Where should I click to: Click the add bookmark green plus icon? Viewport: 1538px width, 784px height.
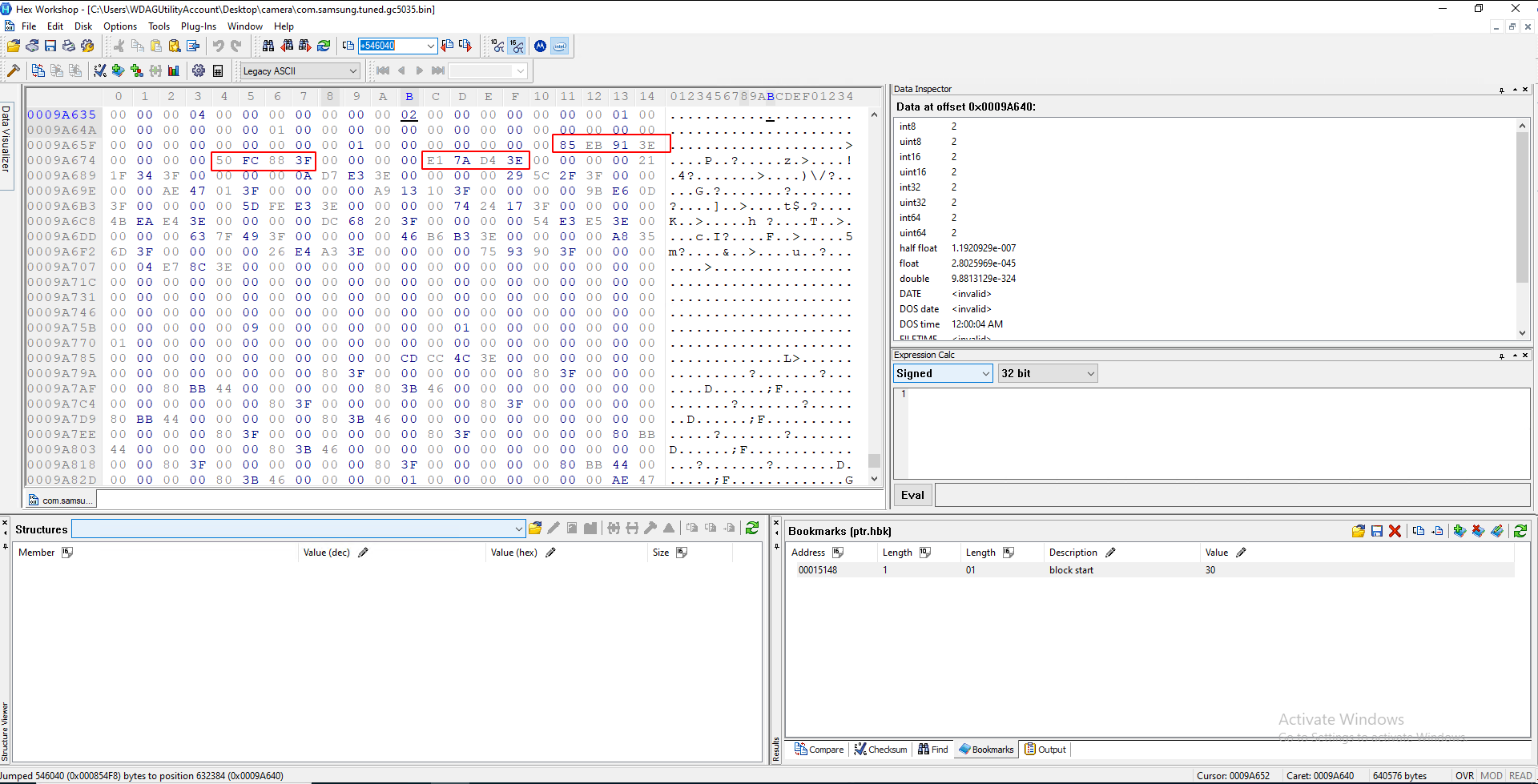(119, 70)
